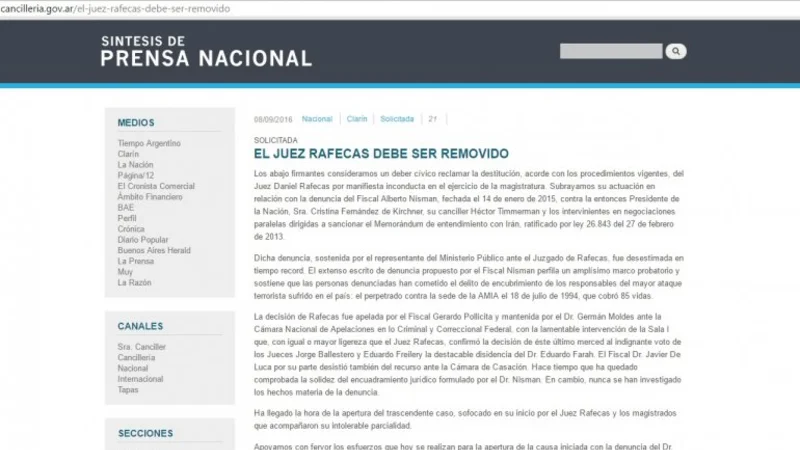The height and width of the screenshot is (450, 800).
Task: Focus the search input field in header
Action: tap(611, 51)
